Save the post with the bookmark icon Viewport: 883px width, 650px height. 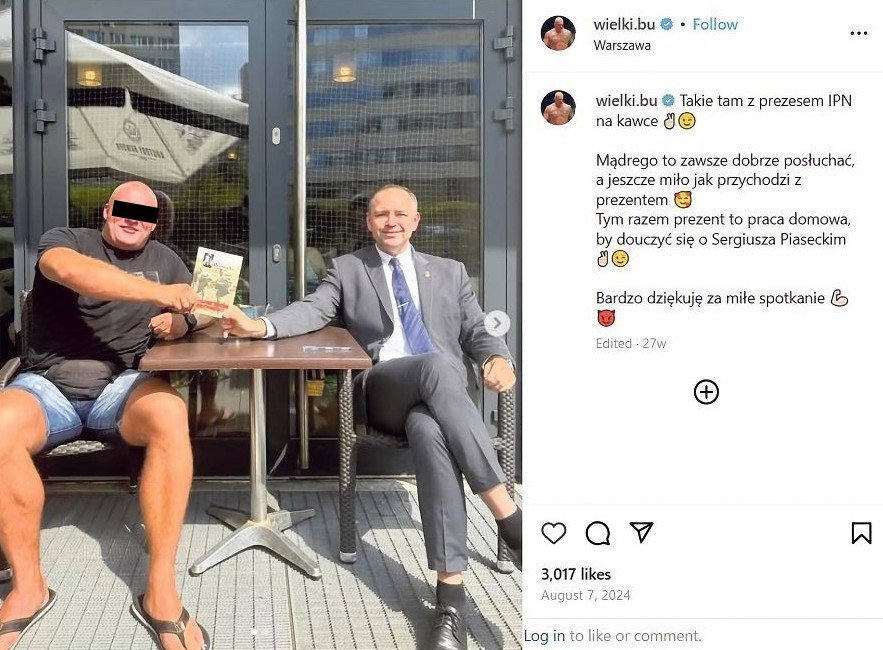pos(861,533)
